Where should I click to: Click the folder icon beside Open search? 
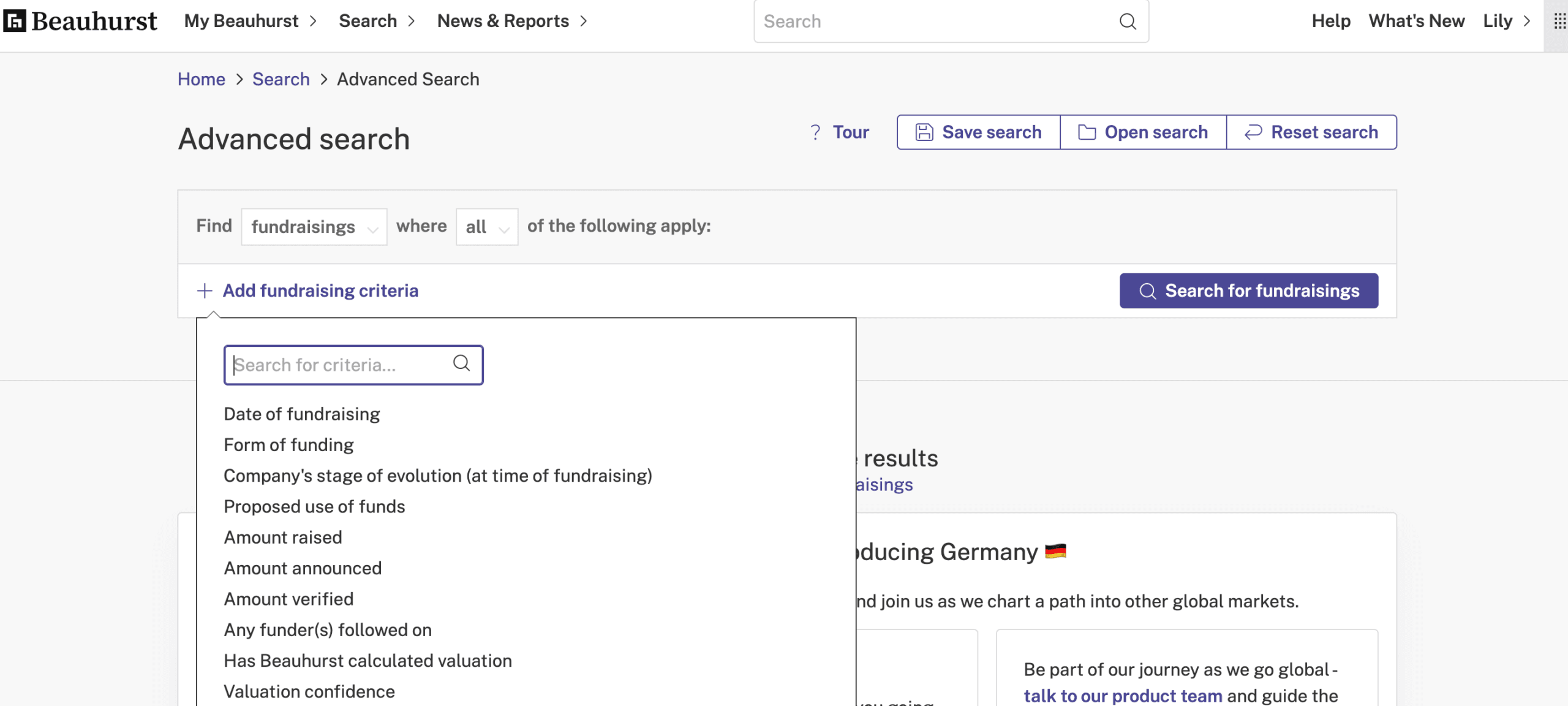click(x=1087, y=132)
